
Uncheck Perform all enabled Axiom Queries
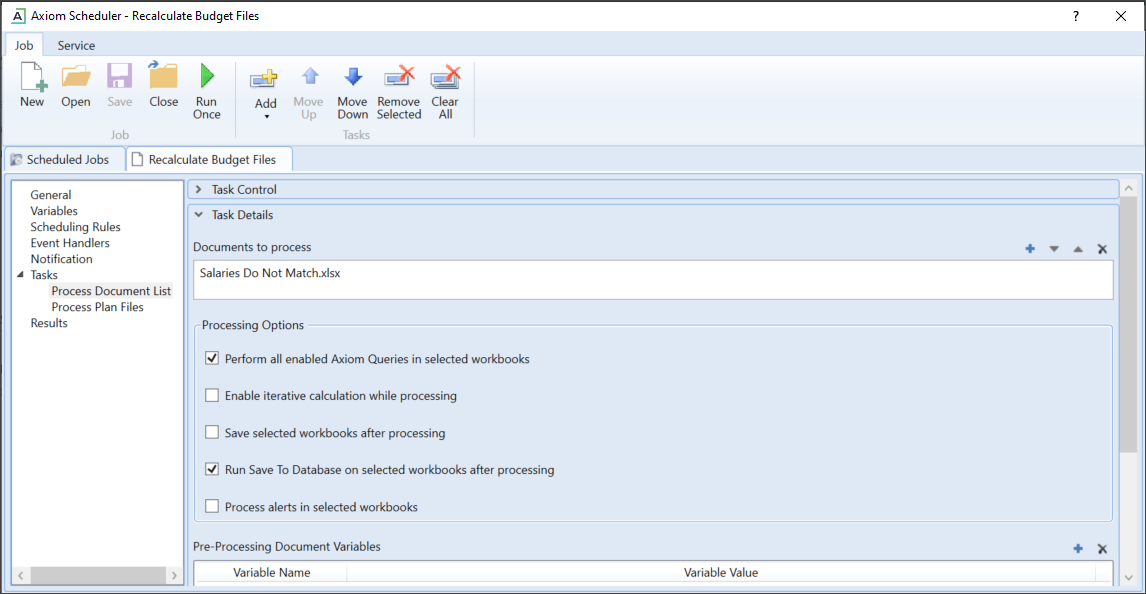212,359
